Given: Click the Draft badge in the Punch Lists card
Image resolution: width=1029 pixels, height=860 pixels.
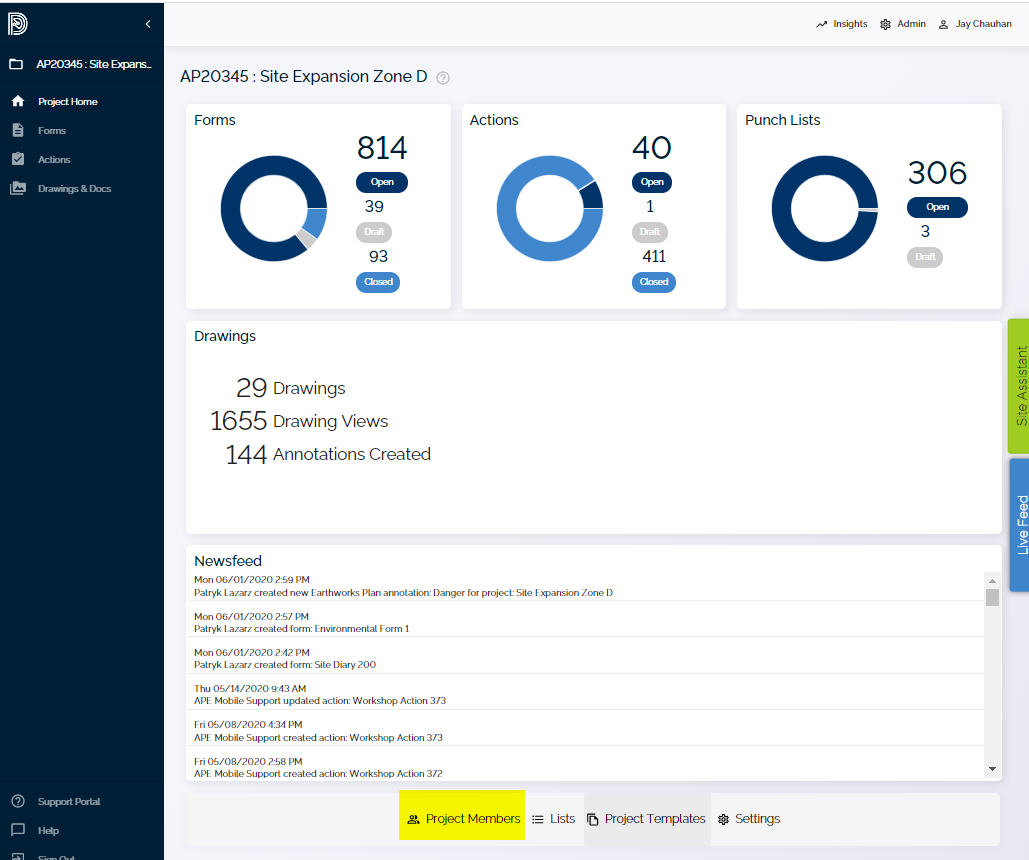Looking at the screenshot, I should (925, 257).
